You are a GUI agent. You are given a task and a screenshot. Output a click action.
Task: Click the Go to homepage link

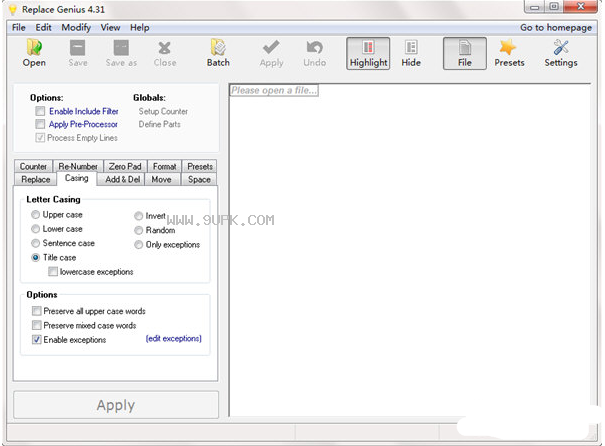556,27
